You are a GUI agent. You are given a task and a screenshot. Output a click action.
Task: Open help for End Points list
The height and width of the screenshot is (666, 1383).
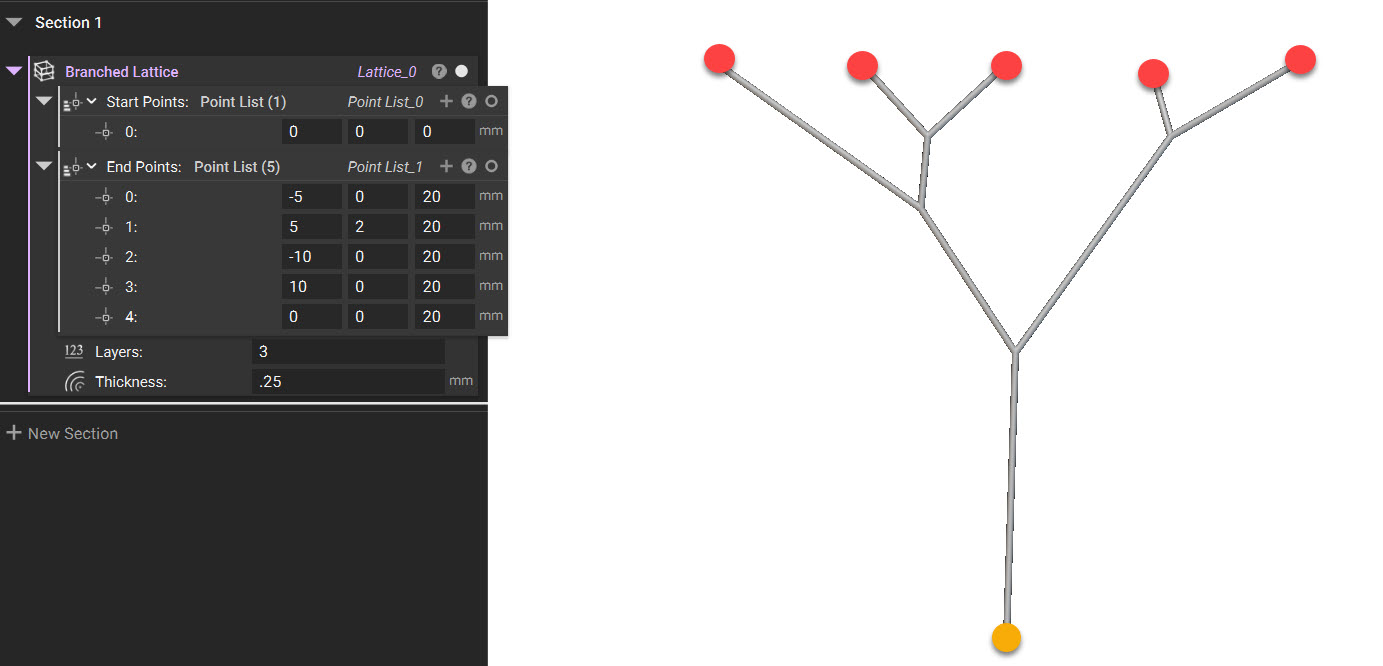pos(468,166)
